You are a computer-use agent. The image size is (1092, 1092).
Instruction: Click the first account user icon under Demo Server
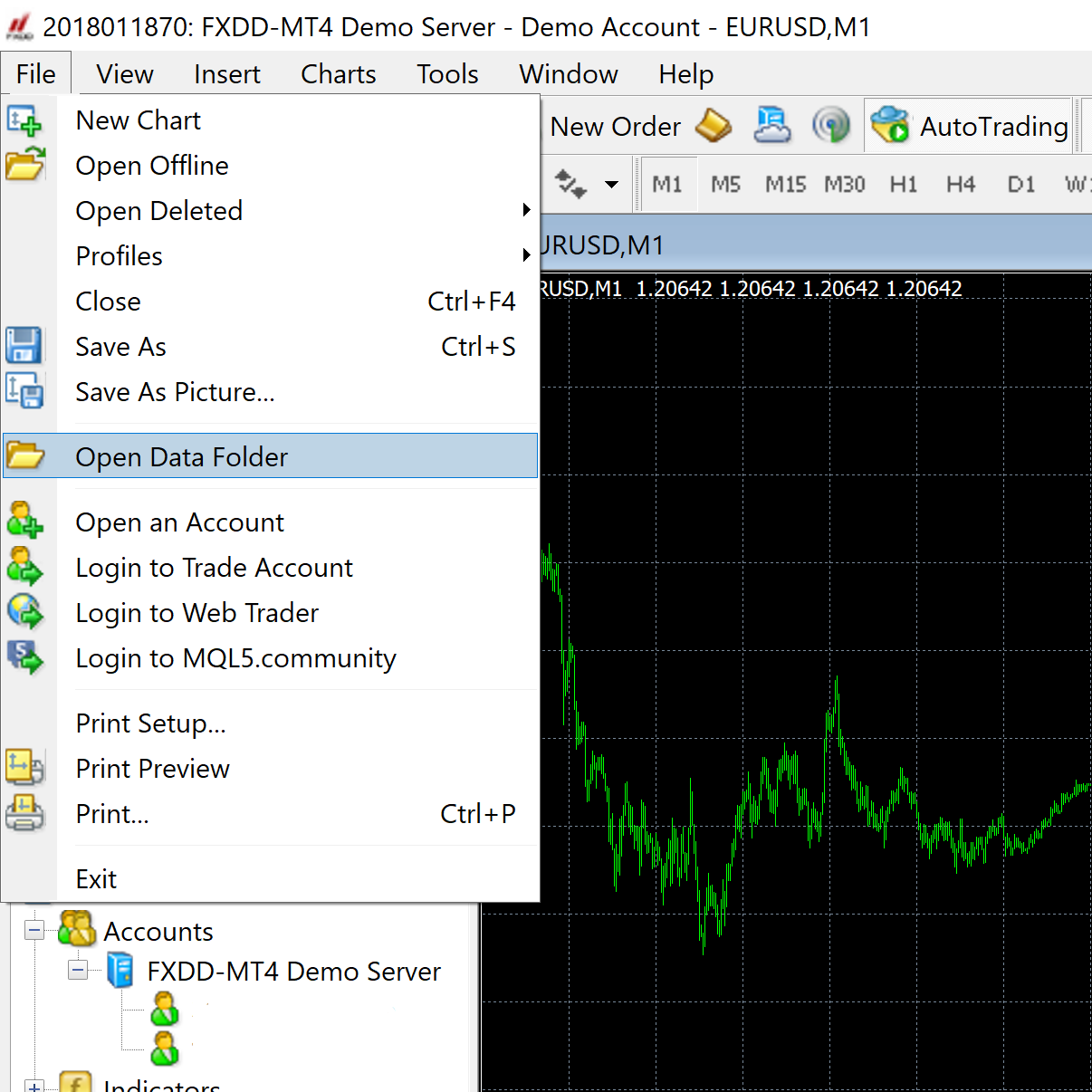pyautogui.click(x=165, y=1009)
